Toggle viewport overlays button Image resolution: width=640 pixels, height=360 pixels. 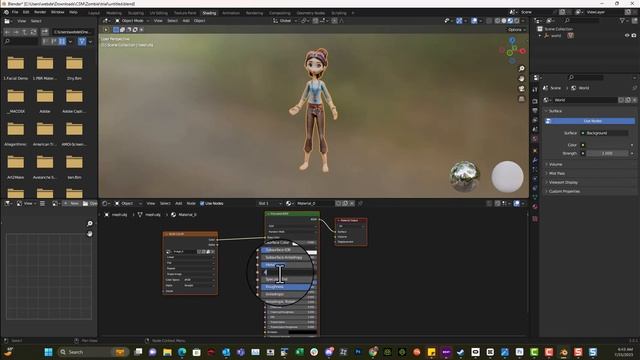[x=474, y=21]
